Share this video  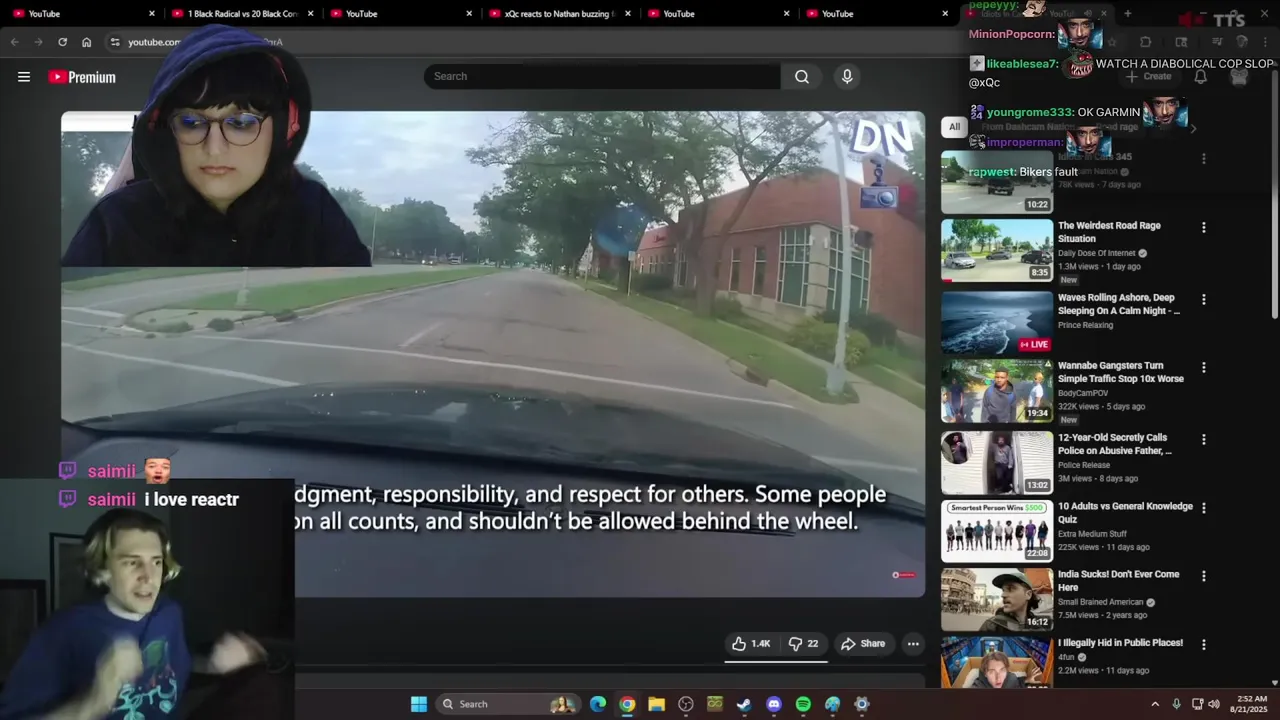tap(863, 644)
